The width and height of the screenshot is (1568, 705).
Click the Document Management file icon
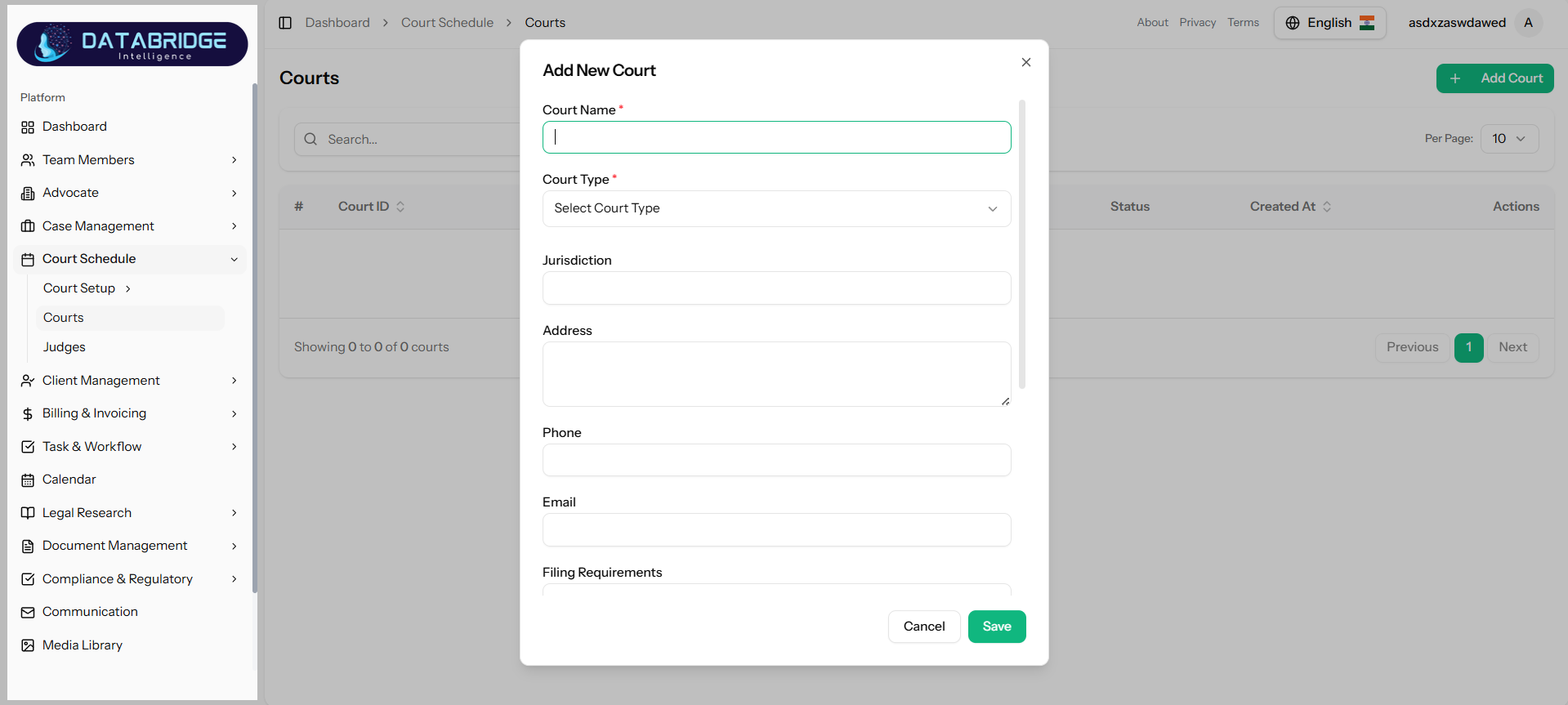[28, 547]
